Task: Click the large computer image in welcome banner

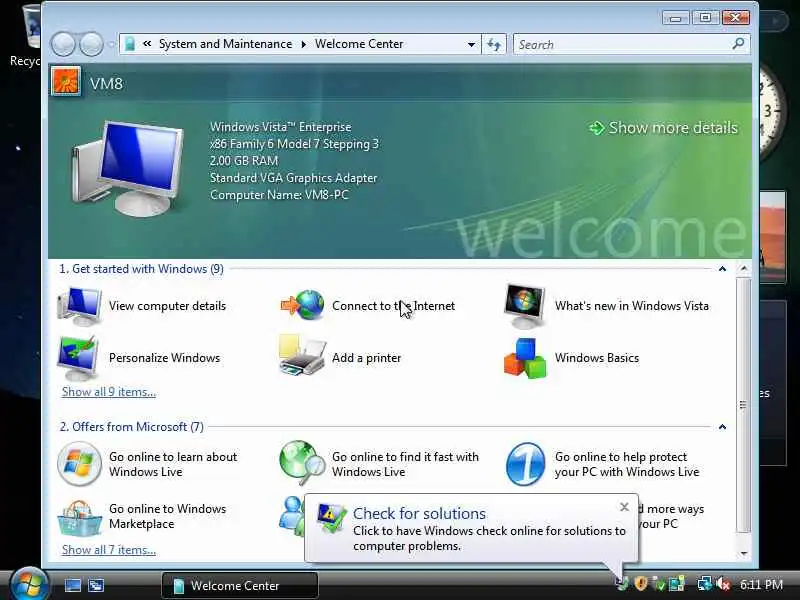Action: coord(129,169)
